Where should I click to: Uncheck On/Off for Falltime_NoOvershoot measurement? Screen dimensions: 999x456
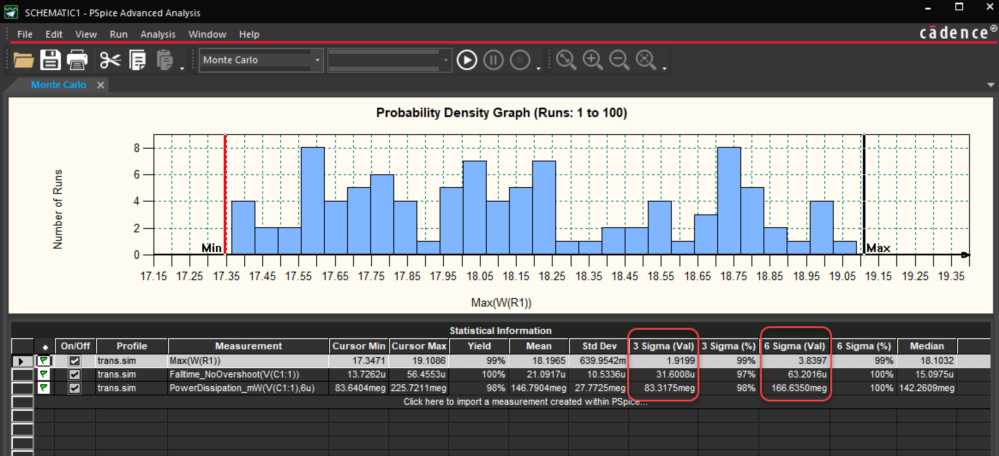tap(75, 374)
